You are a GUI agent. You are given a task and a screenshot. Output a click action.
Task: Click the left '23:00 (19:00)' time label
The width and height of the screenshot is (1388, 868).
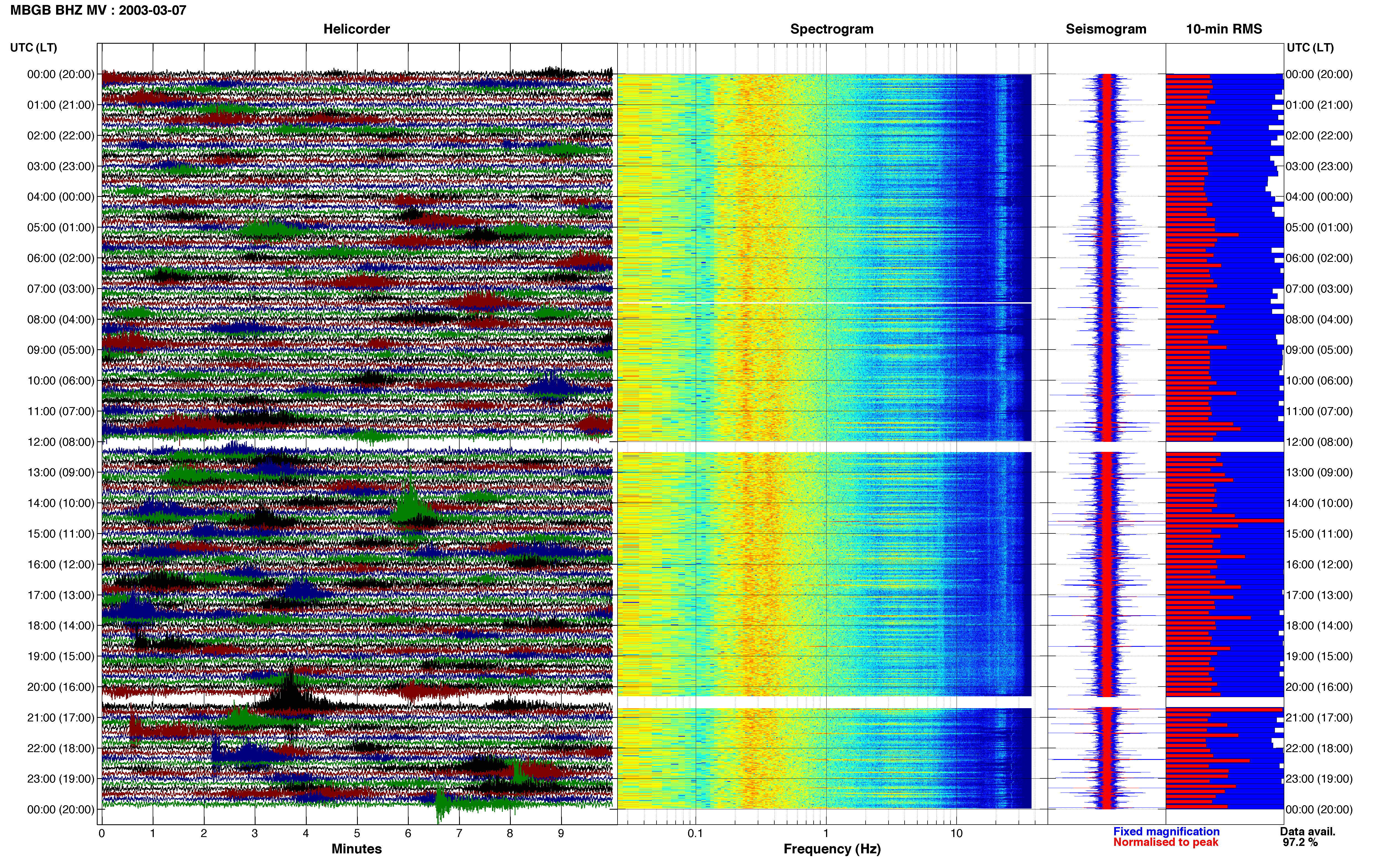[61, 779]
